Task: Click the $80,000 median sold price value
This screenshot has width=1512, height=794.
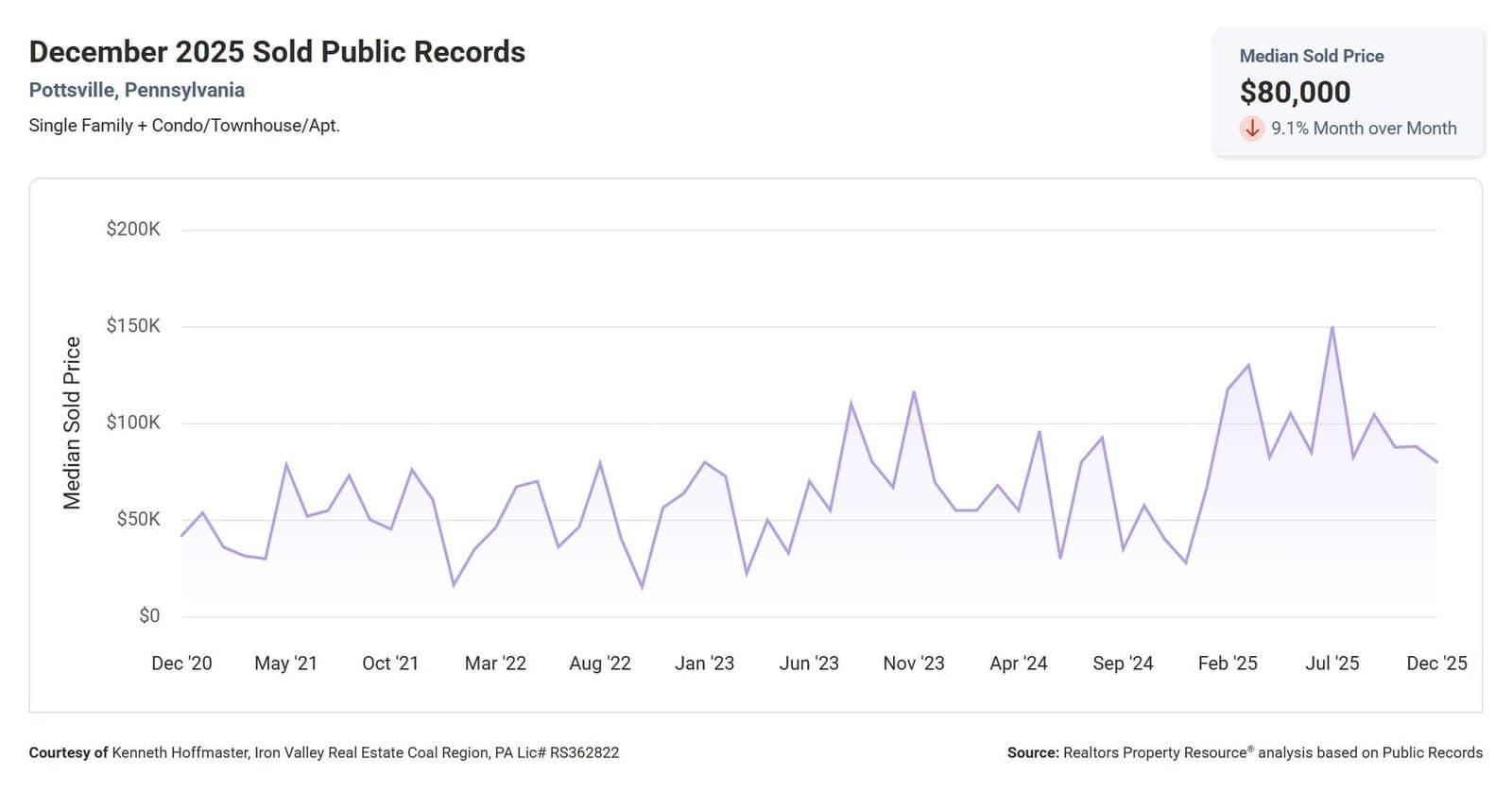Action: click(1295, 93)
